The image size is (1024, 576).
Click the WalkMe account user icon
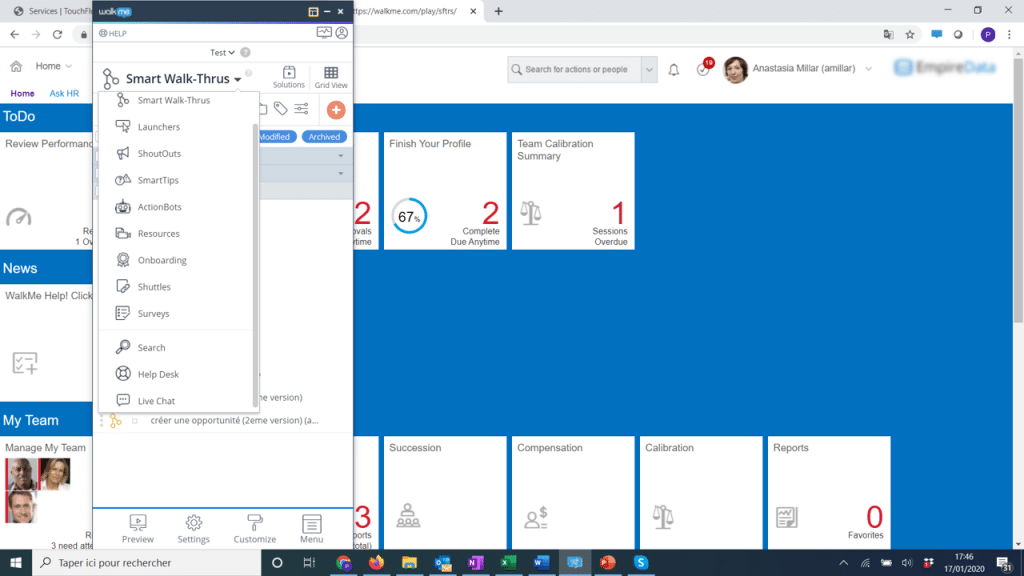point(342,33)
